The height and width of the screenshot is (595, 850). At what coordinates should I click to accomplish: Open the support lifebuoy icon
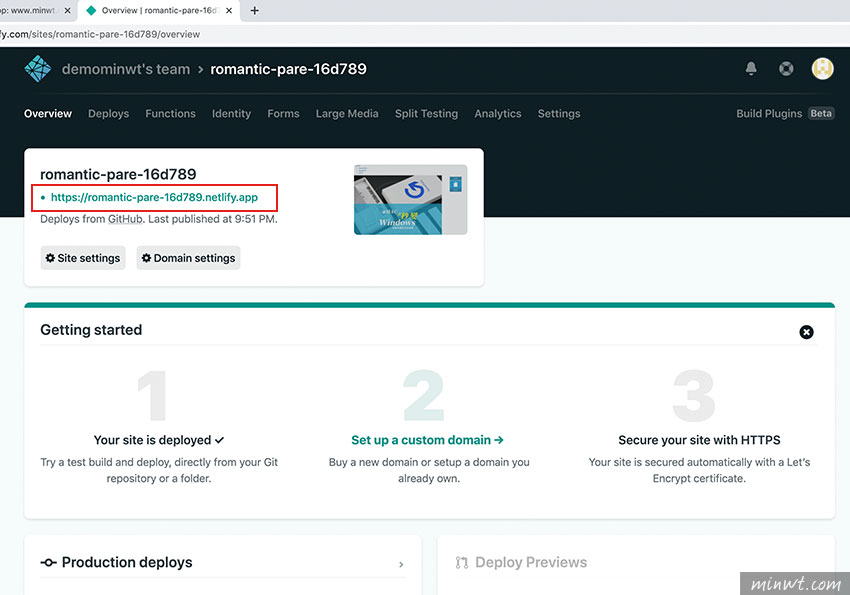pos(786,69)
